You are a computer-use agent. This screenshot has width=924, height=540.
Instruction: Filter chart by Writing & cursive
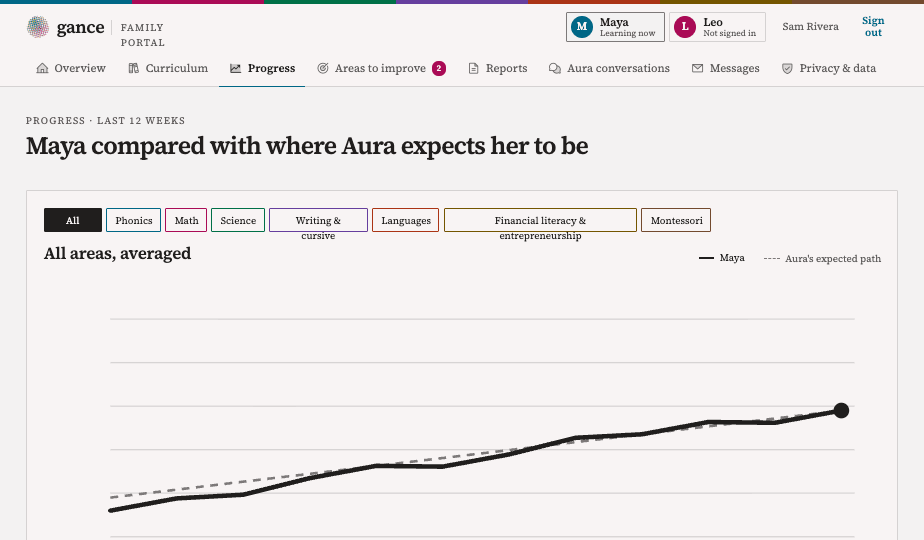tap(318, 220)
